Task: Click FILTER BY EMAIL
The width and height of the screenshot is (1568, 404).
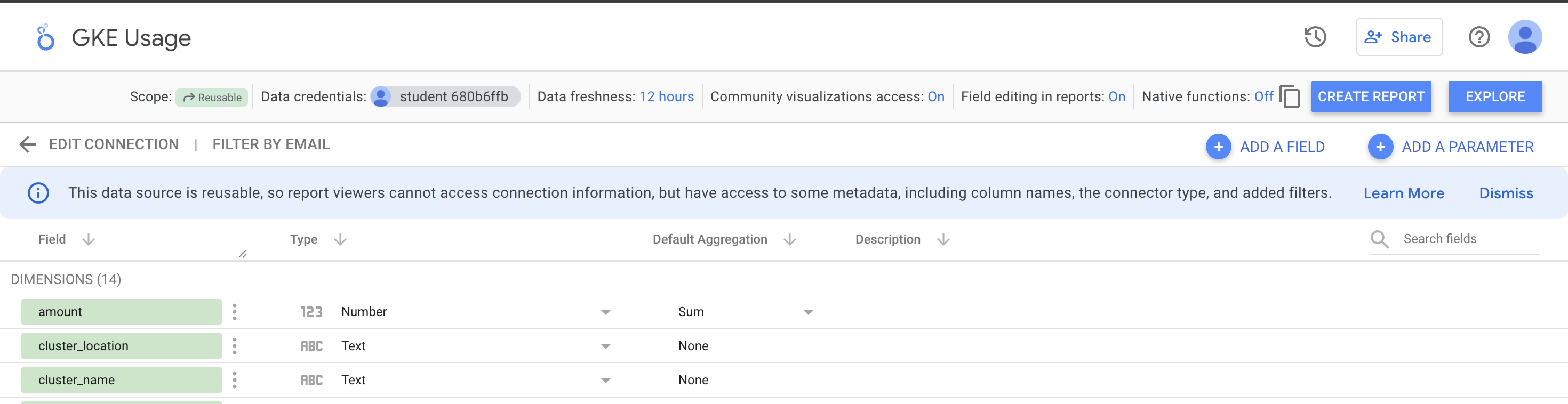Action: (271, 144)
